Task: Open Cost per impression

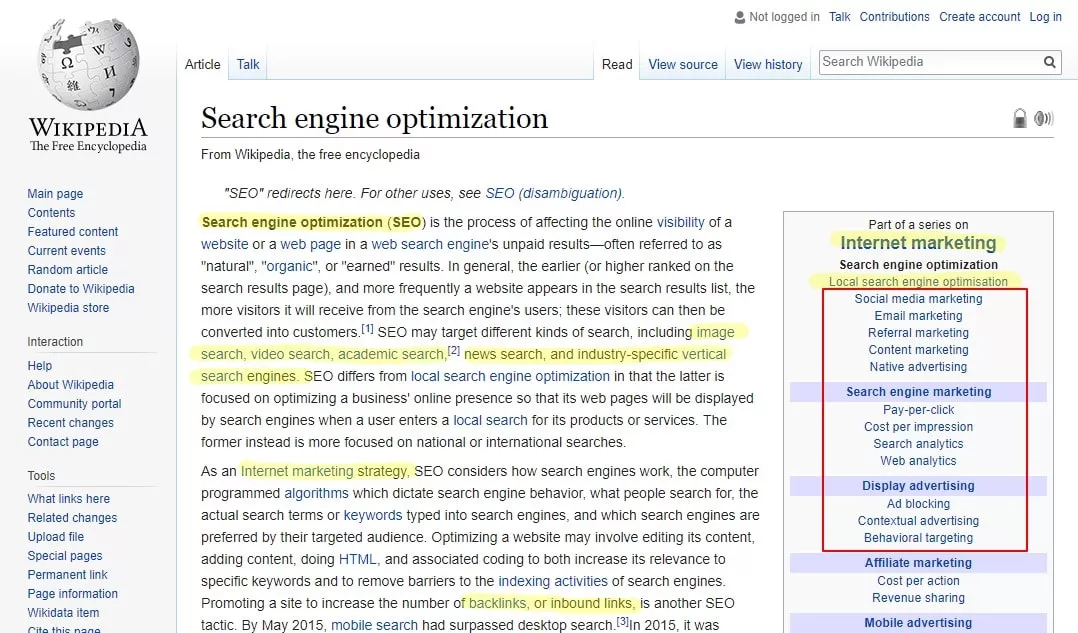Action: click(918, 427)
